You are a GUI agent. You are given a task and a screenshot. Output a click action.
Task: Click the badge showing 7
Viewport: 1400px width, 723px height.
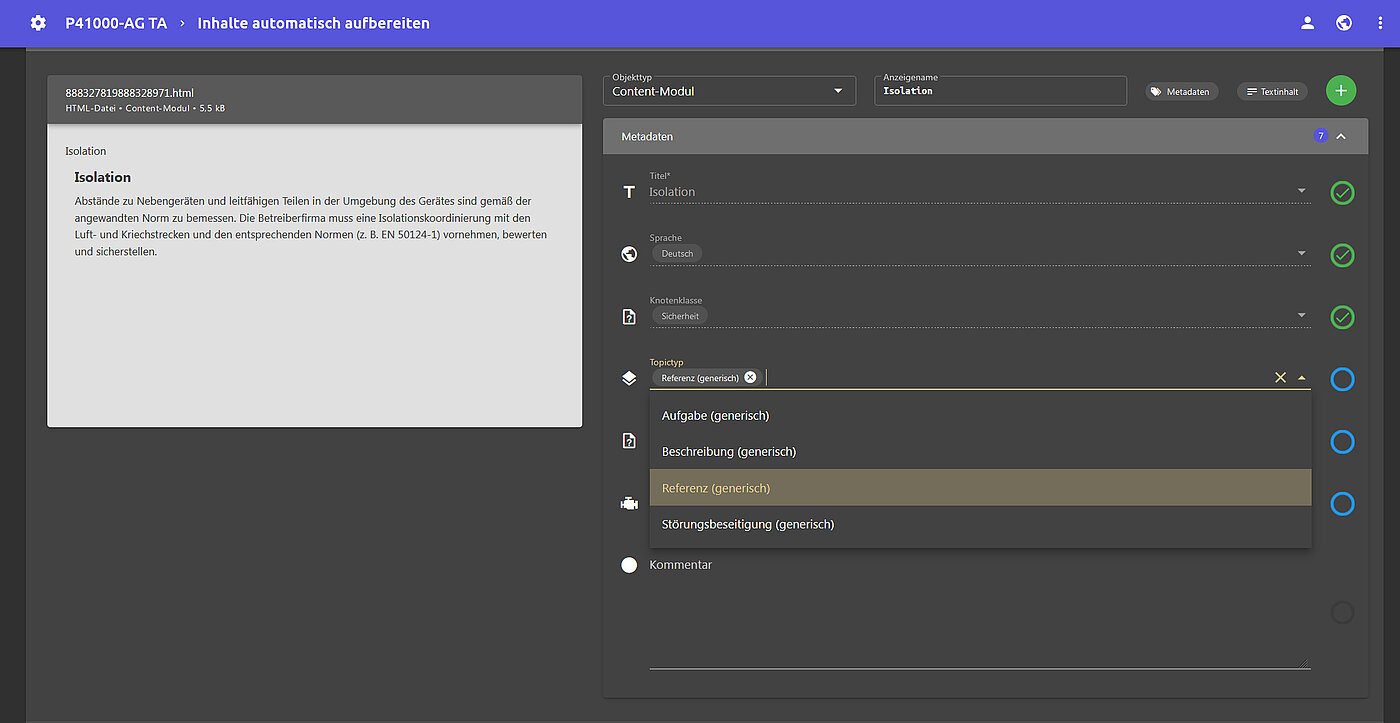1320,136
